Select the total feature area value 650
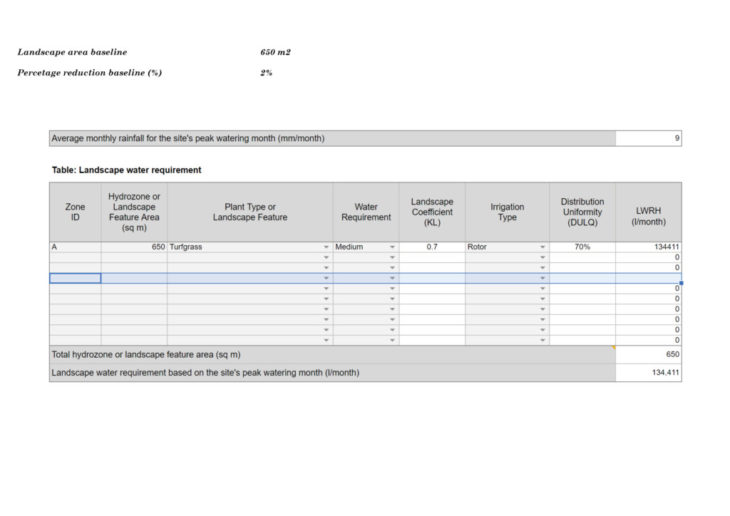This screenshot has width=730, height=516. pyautogui.click(x=648, y=354)
